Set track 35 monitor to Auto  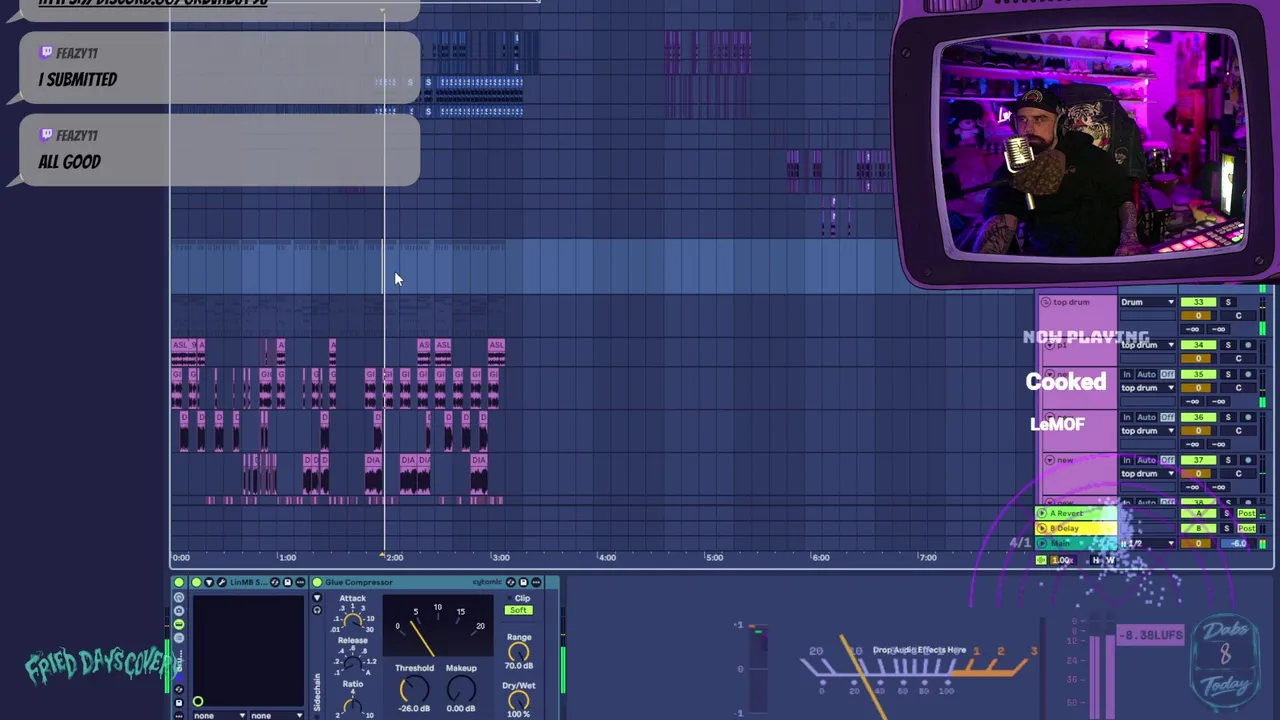[1147, 374]
